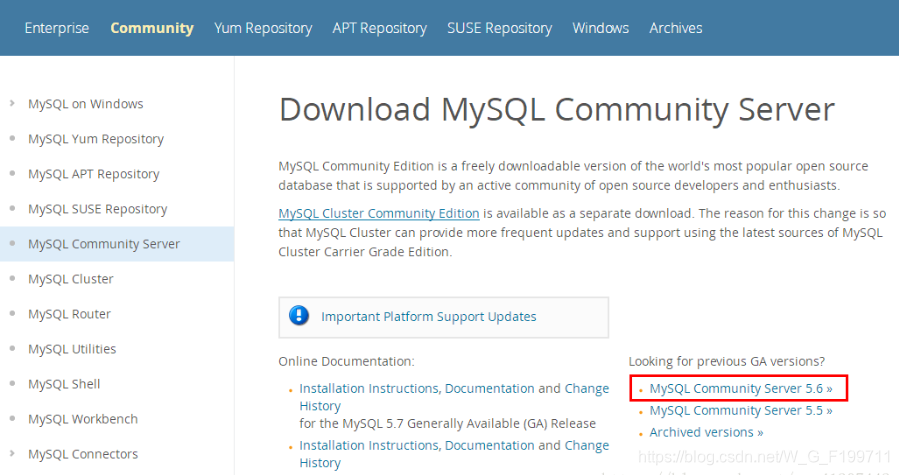Open MySQL APT Repository sidebar link
The height and width of the screenshot is (475, 899).
tap(93, 174)
